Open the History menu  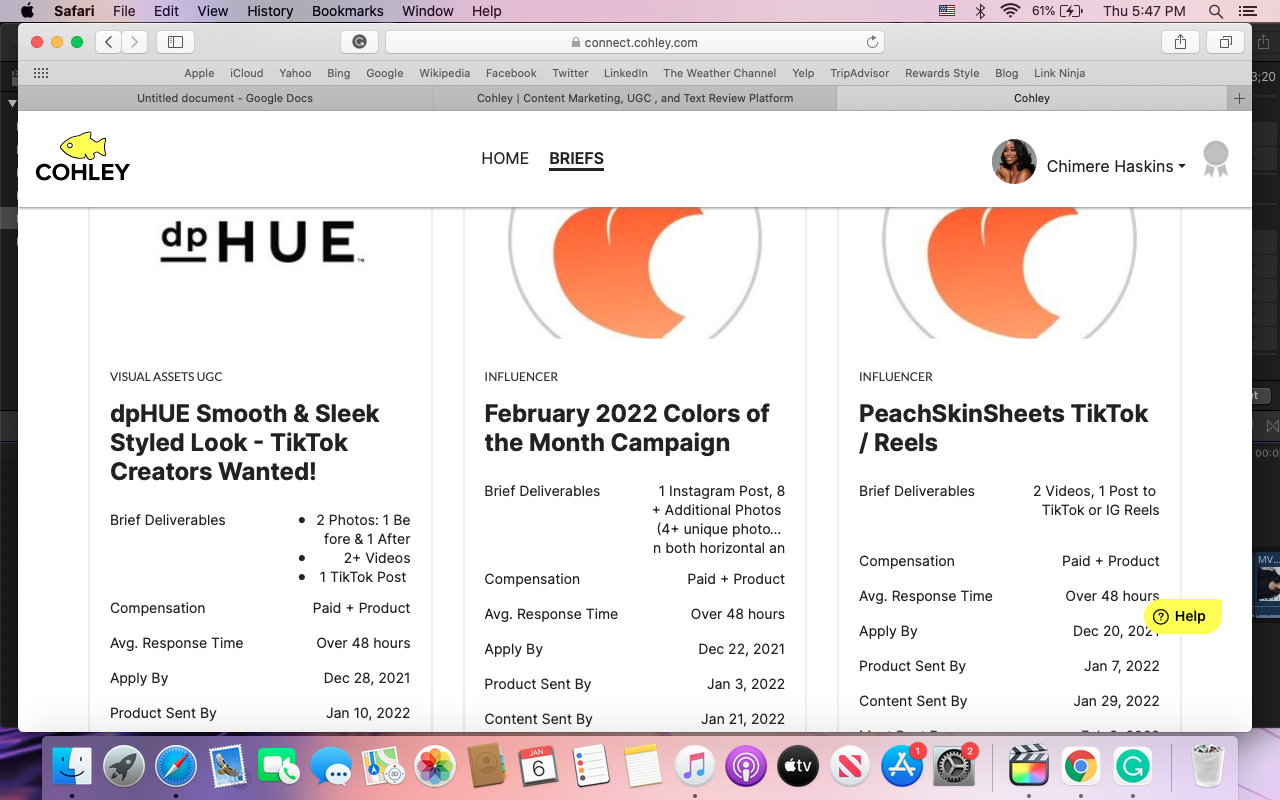pyautogui.click(x=269, y=11)
